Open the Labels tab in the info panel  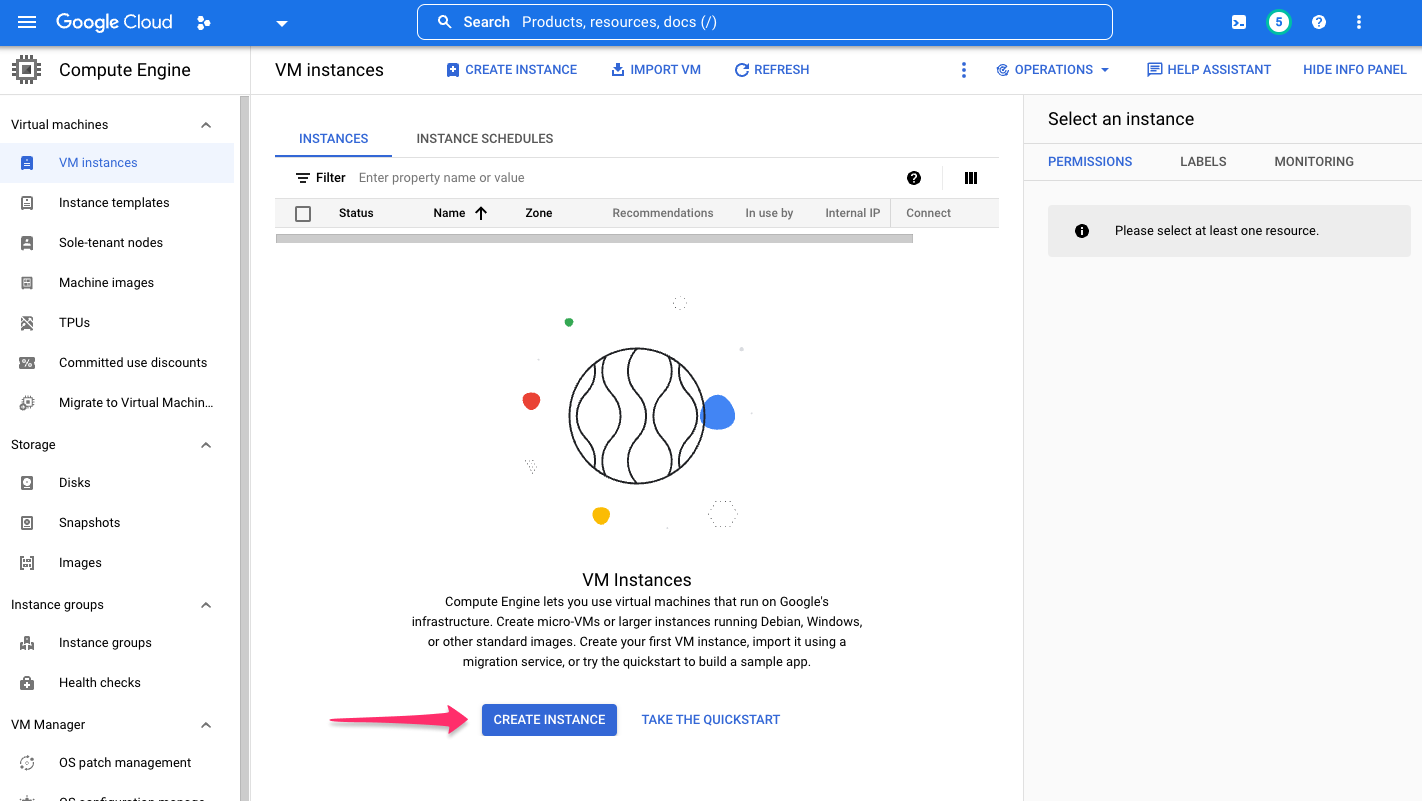pos(1202,161)
